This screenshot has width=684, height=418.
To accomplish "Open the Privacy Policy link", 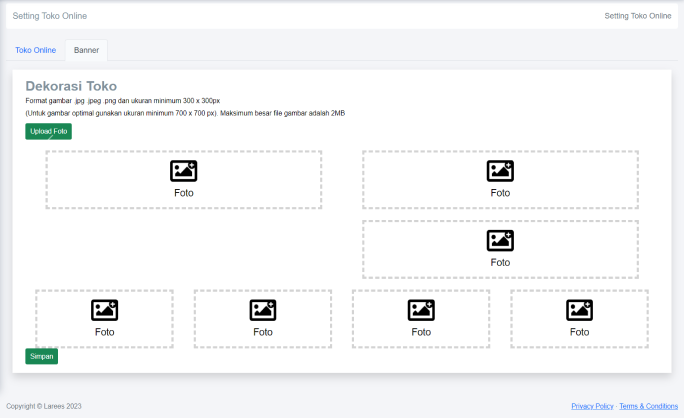I will point(592,406).
